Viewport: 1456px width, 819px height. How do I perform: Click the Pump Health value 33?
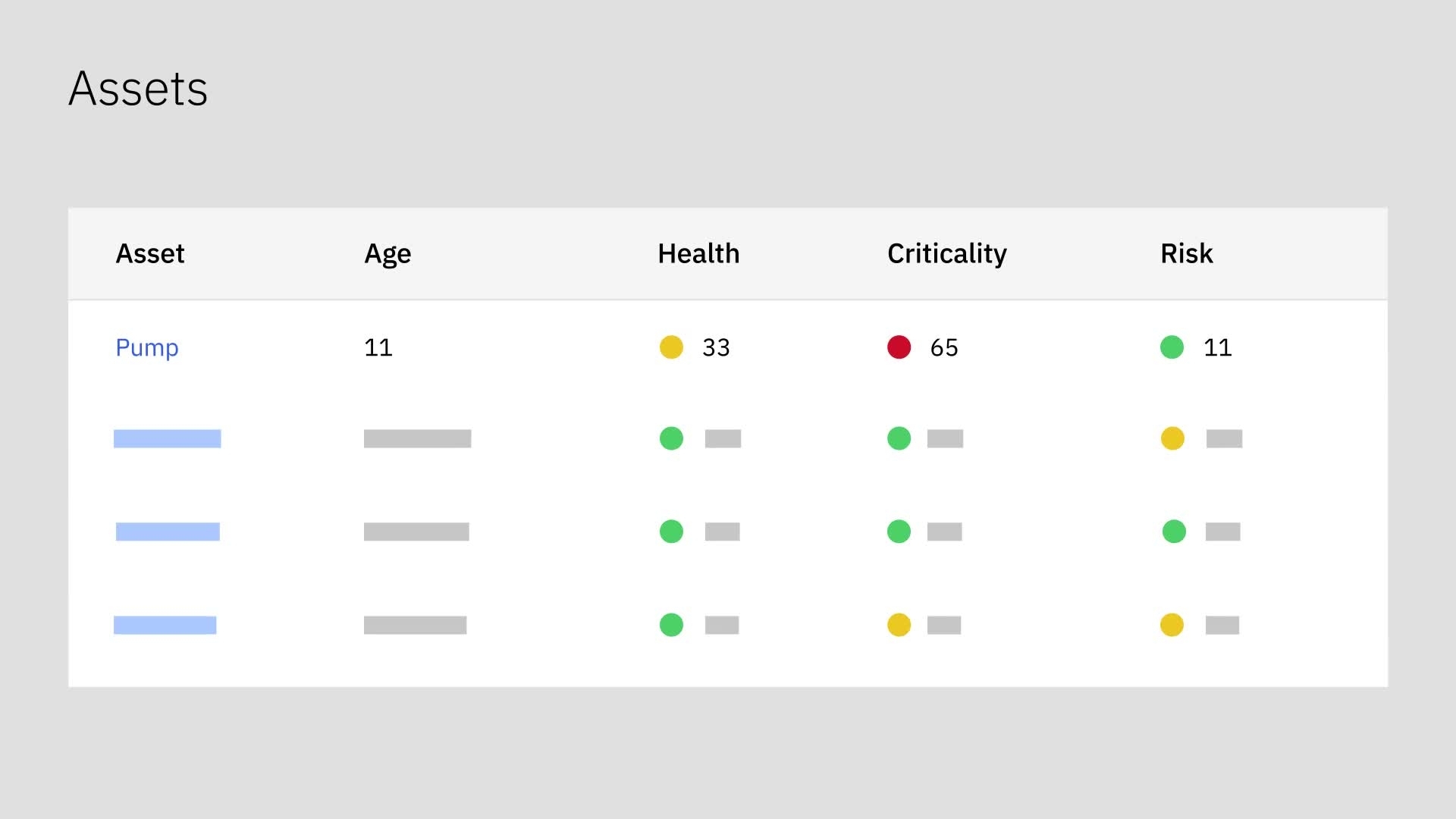point(716,347)
